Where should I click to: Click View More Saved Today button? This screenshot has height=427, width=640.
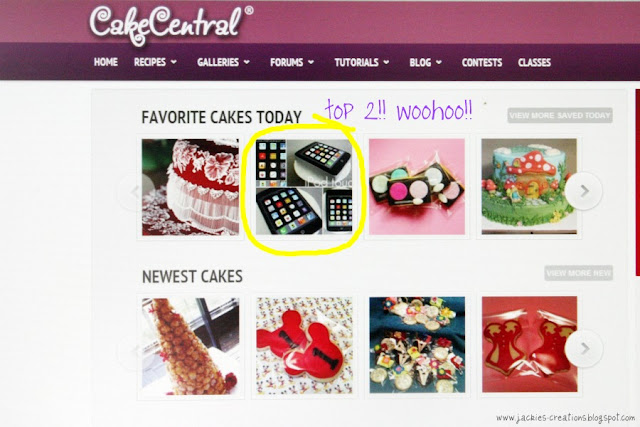point(560,115)
